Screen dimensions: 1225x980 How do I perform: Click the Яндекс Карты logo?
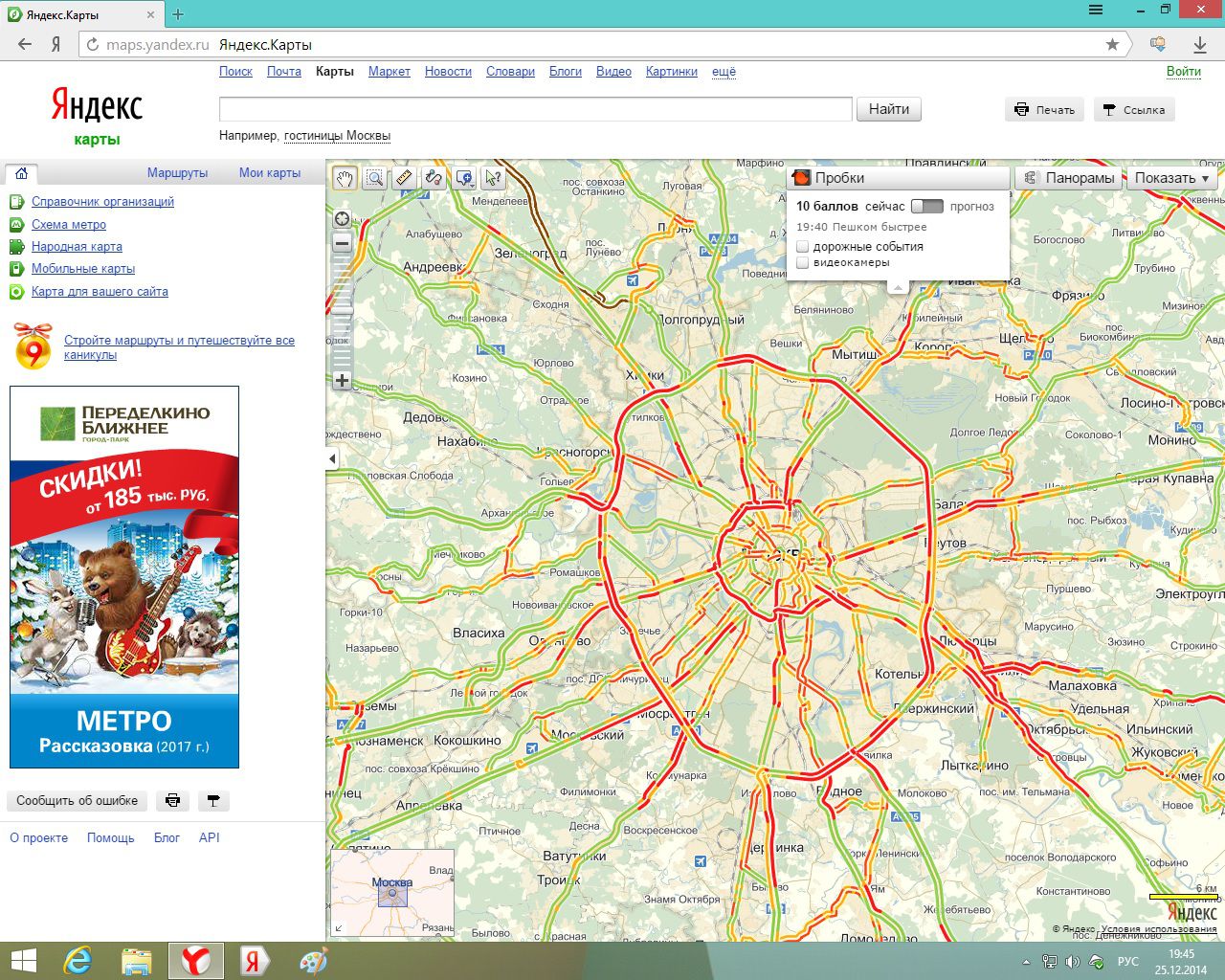97,115
